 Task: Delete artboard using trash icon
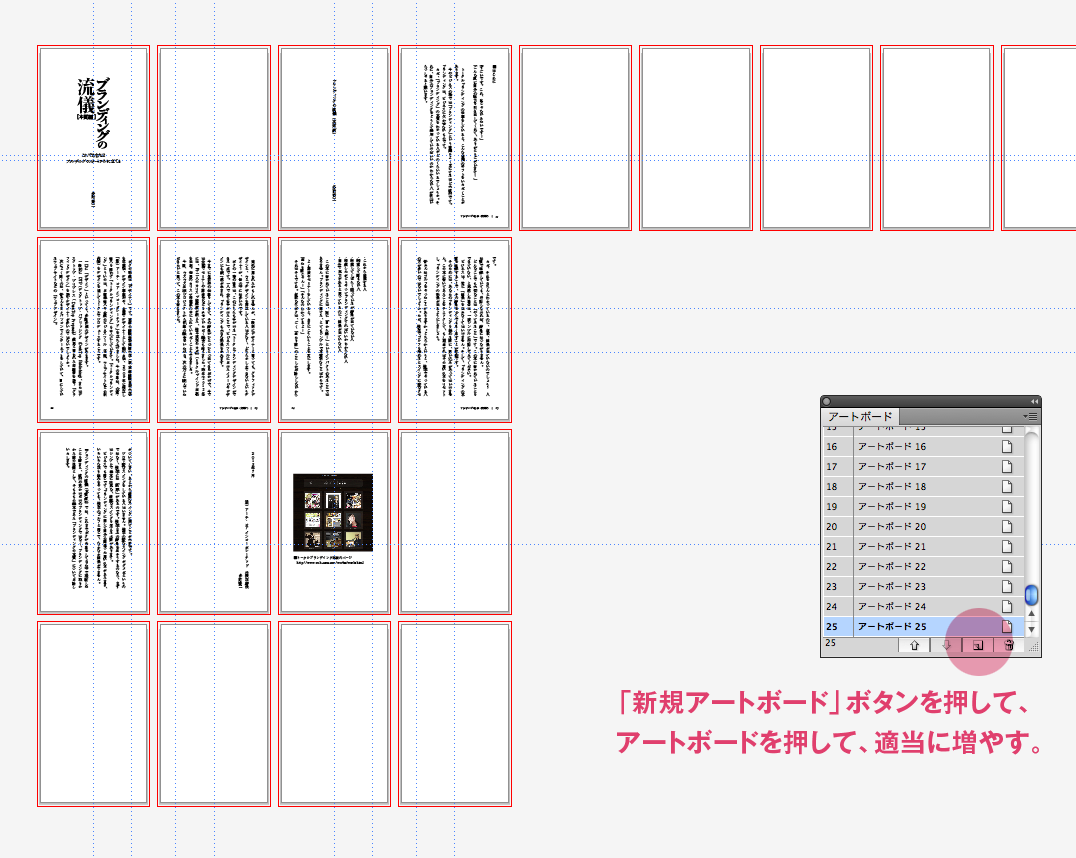(x=1009, y=645)
